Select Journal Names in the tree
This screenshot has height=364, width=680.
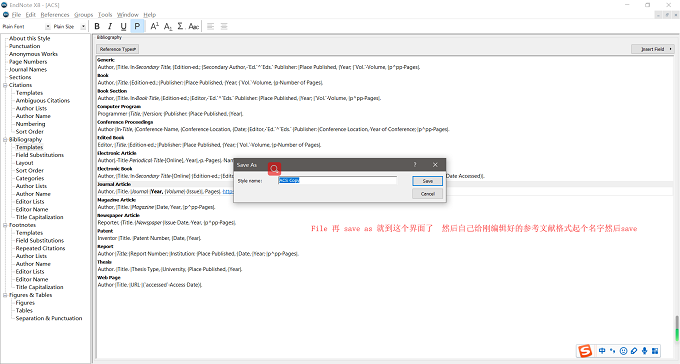pyautogui.click(x=28, y=69)
